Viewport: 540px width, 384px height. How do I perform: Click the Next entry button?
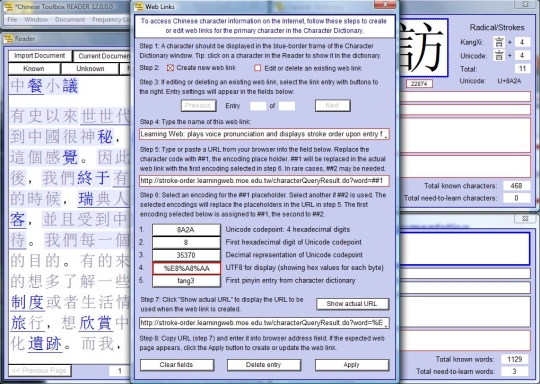tap(333, 105)
